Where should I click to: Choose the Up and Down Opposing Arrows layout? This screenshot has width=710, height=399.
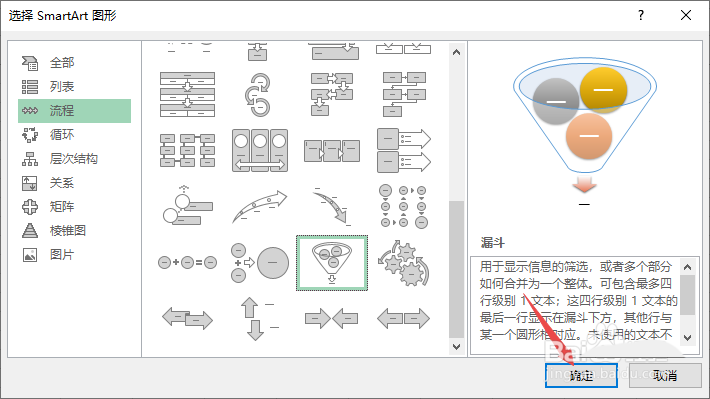pyautogui.click(x=259, y=319)
